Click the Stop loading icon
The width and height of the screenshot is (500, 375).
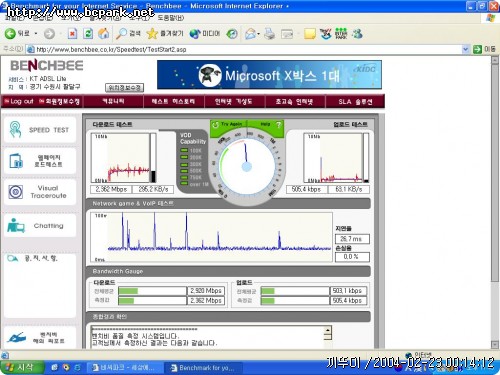[72, 34]
